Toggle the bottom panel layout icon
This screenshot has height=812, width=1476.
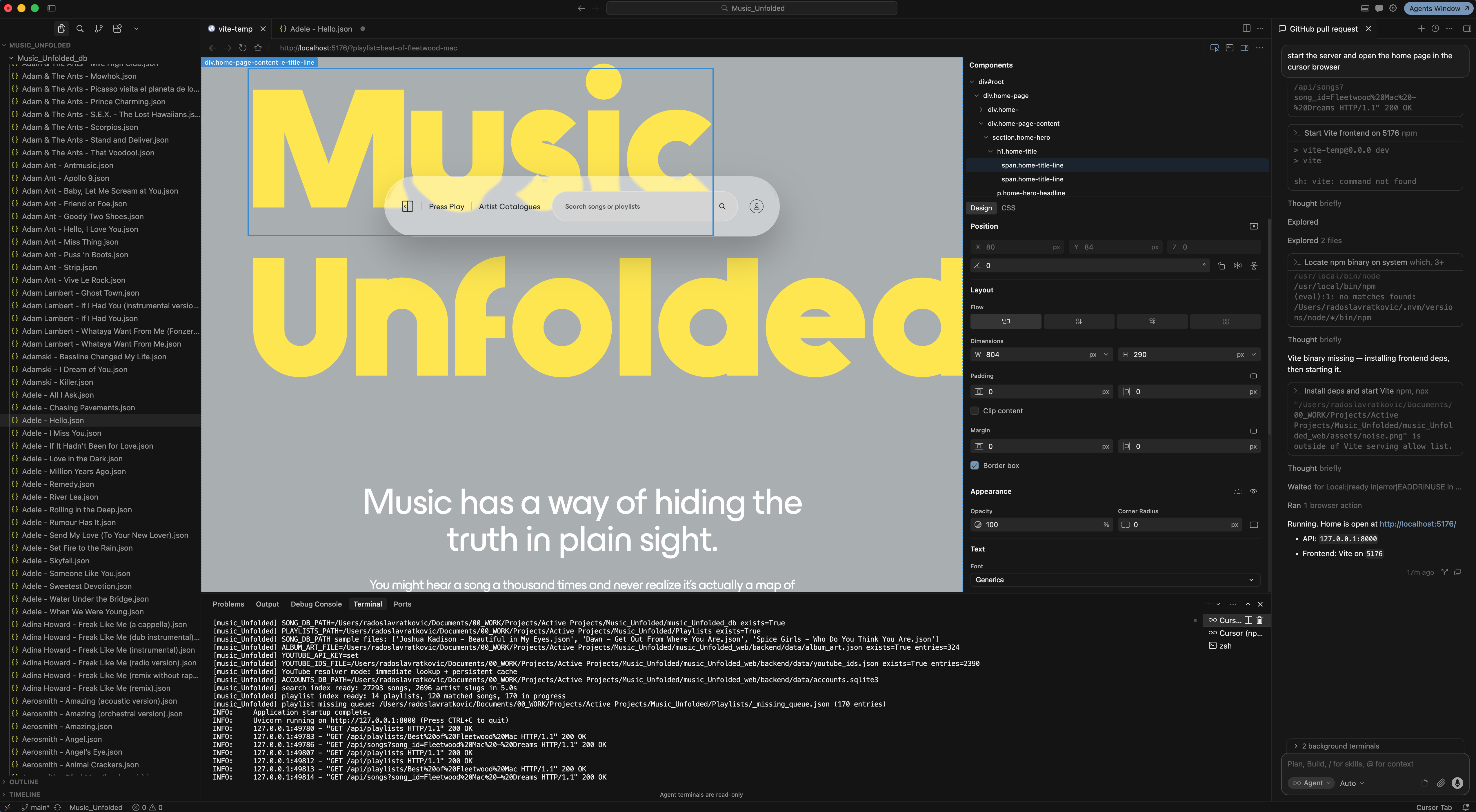tap(1365, 9)
